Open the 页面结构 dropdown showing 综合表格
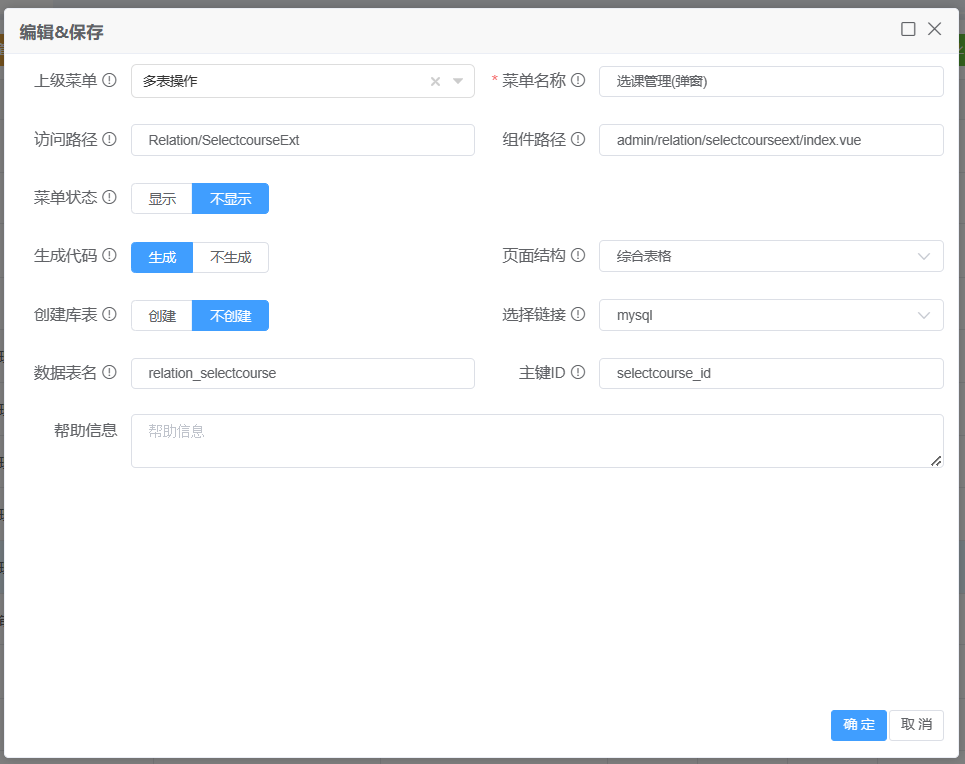 770,256
